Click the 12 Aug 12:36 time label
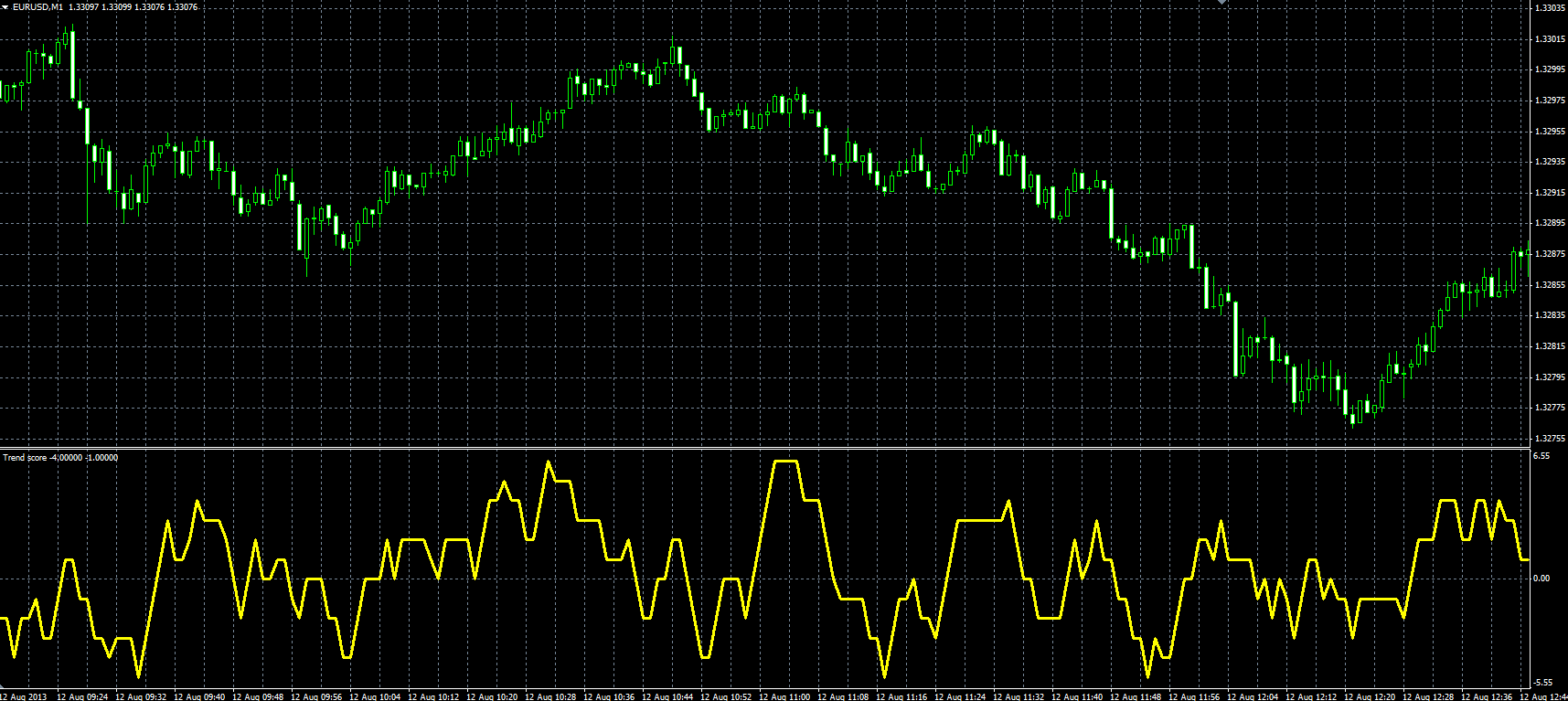This screenshot has height=701, width=1568. (x=1487, y=696)
